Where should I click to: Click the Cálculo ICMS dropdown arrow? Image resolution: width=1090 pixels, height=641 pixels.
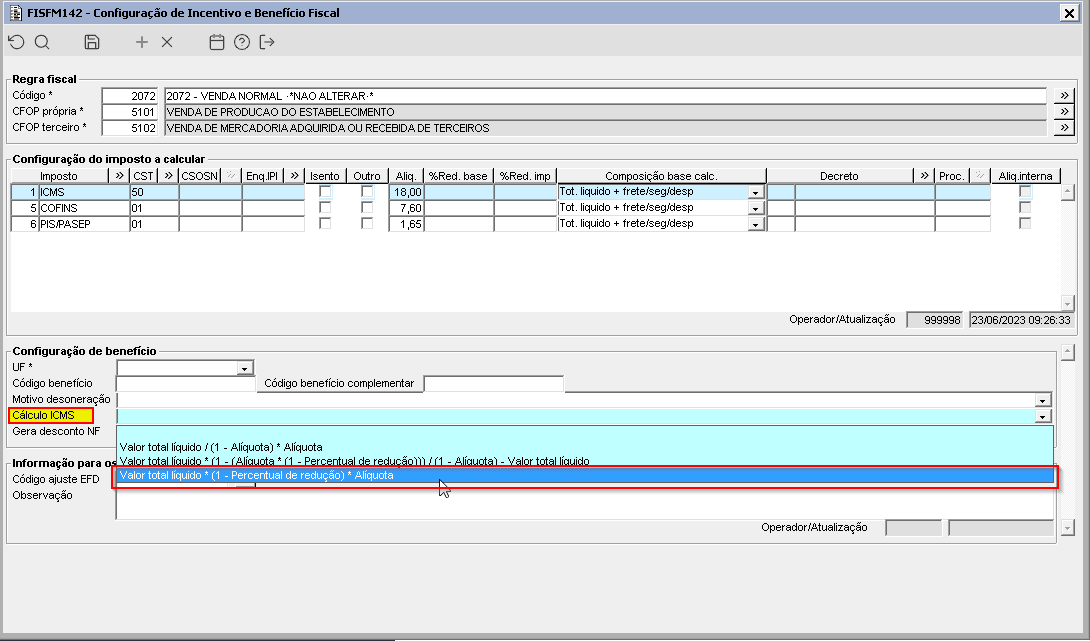tap(1042, 416)
